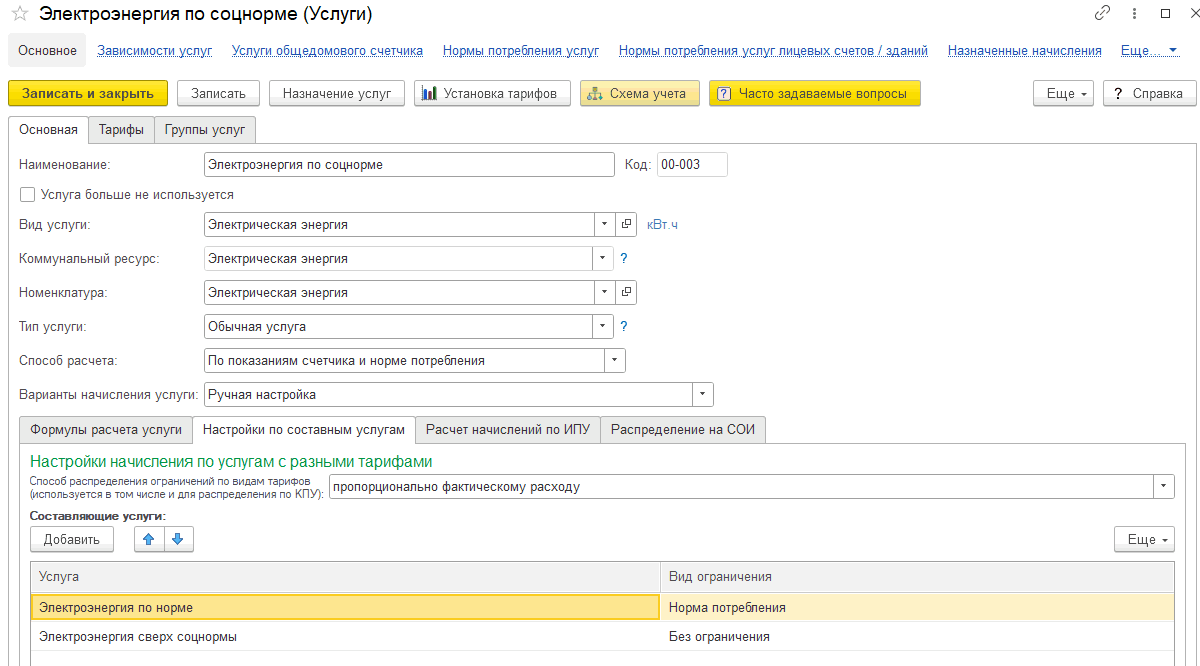
Task: Click the Услуга column header
Action: pos(345,577)
